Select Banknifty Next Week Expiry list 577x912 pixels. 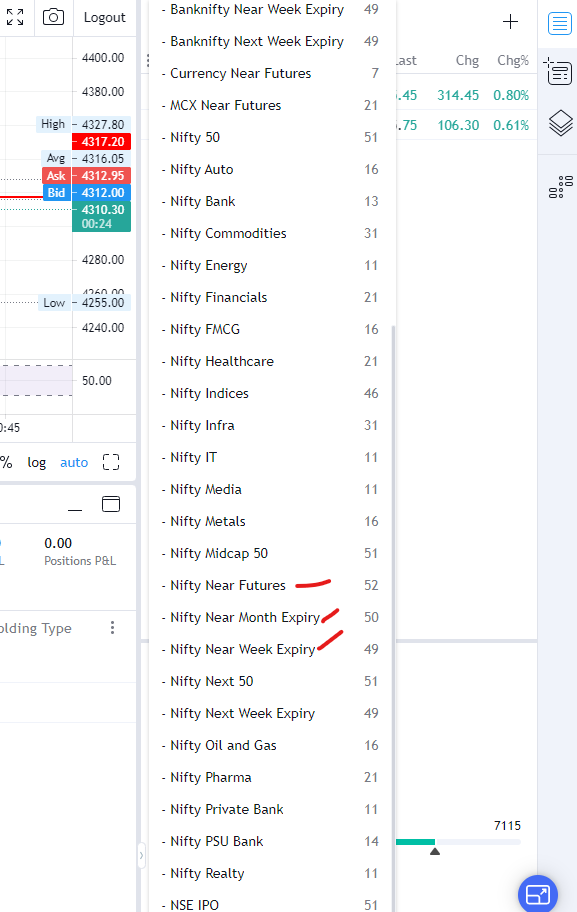271,41
